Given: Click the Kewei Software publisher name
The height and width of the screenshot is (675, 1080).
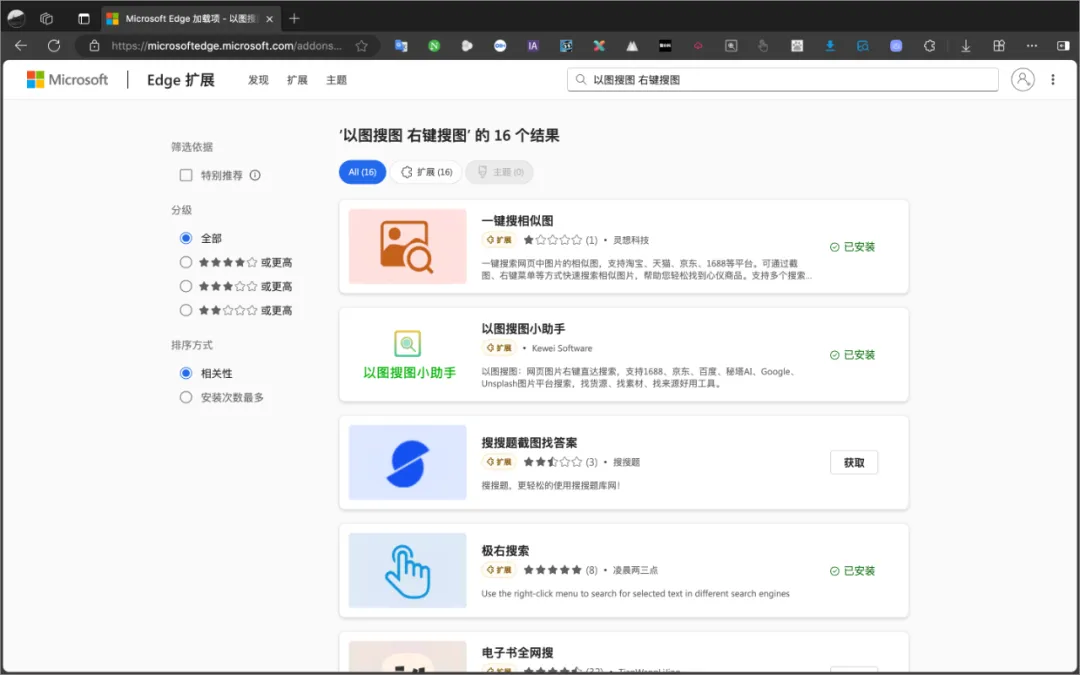Looking at the screenshot, I should pos(561,348).
